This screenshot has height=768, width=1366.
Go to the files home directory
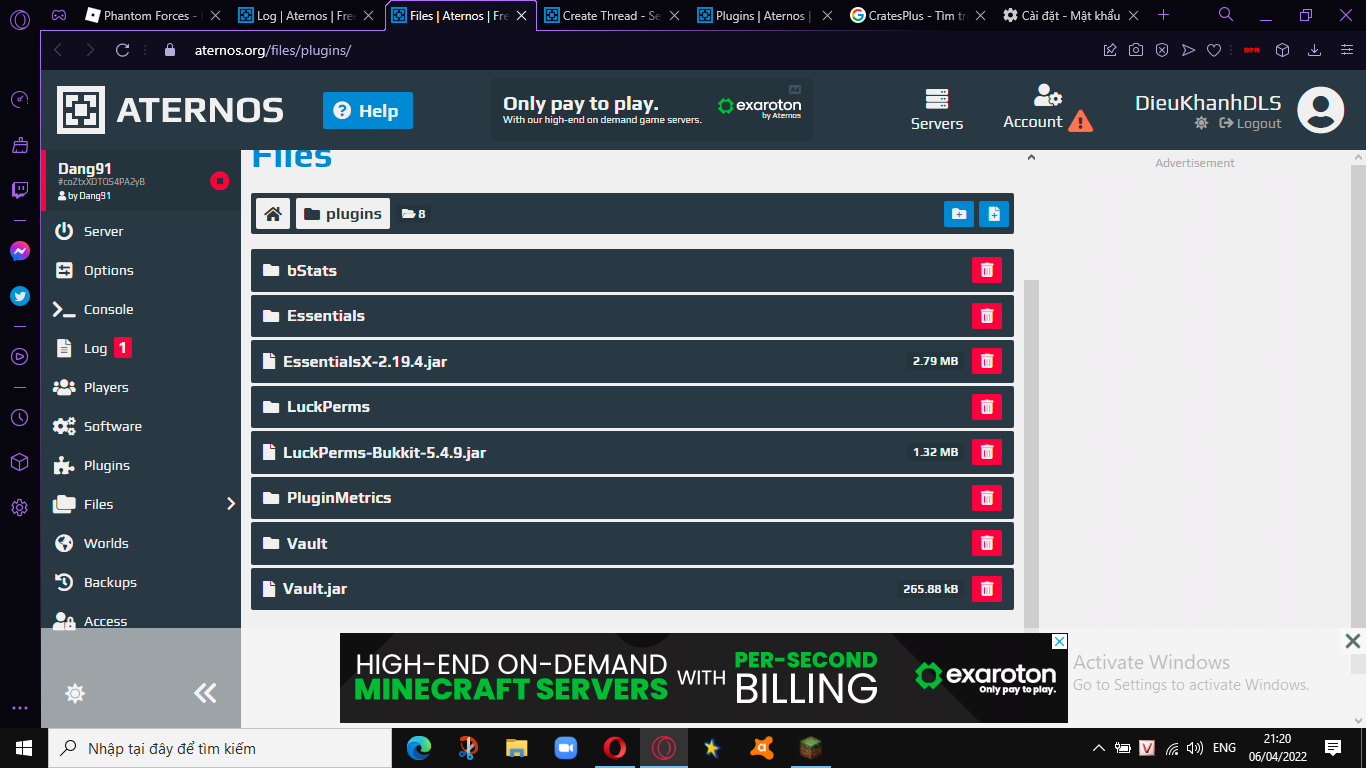pyautogui.click(x=273, y=213)
